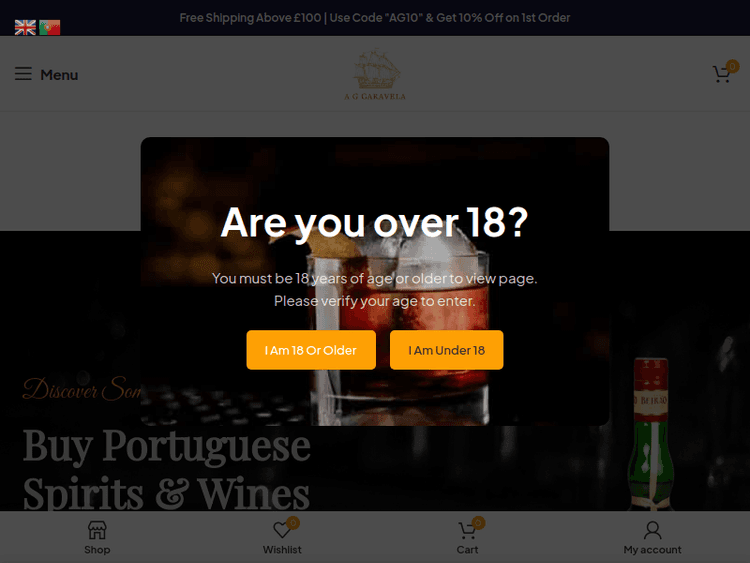
Task: Open the bottom bar Cart icon
Action: pos(467,530)
